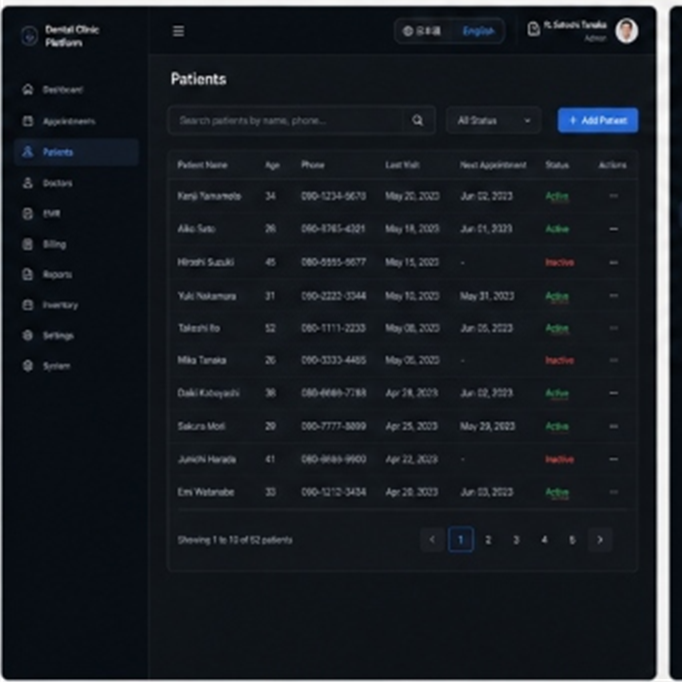Go to next page arrow
This screenshot has width=682, height=682.
tap(600, 540)
